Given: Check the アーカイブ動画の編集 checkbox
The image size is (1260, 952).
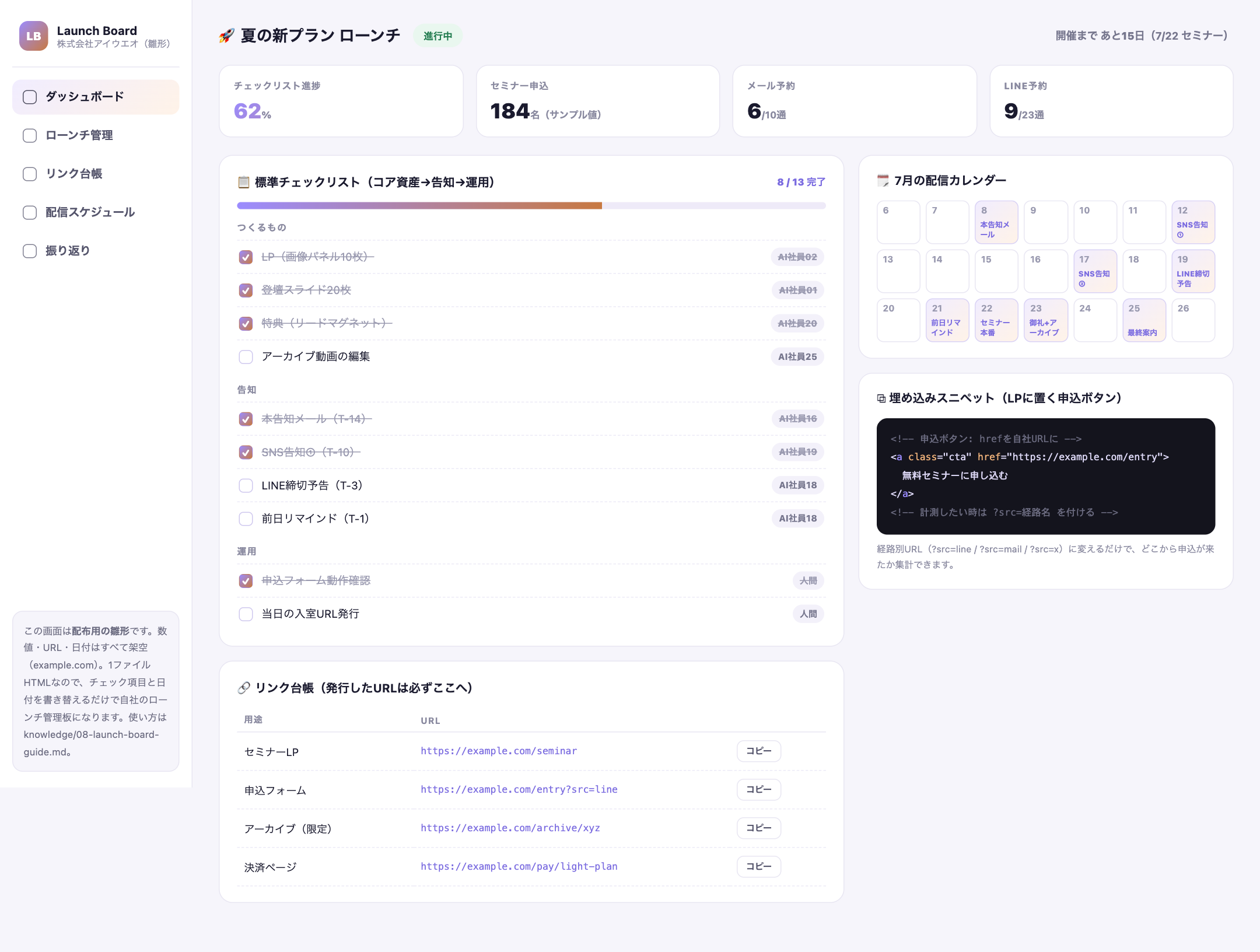Looking at the screenshot, I should coord(246,357).
